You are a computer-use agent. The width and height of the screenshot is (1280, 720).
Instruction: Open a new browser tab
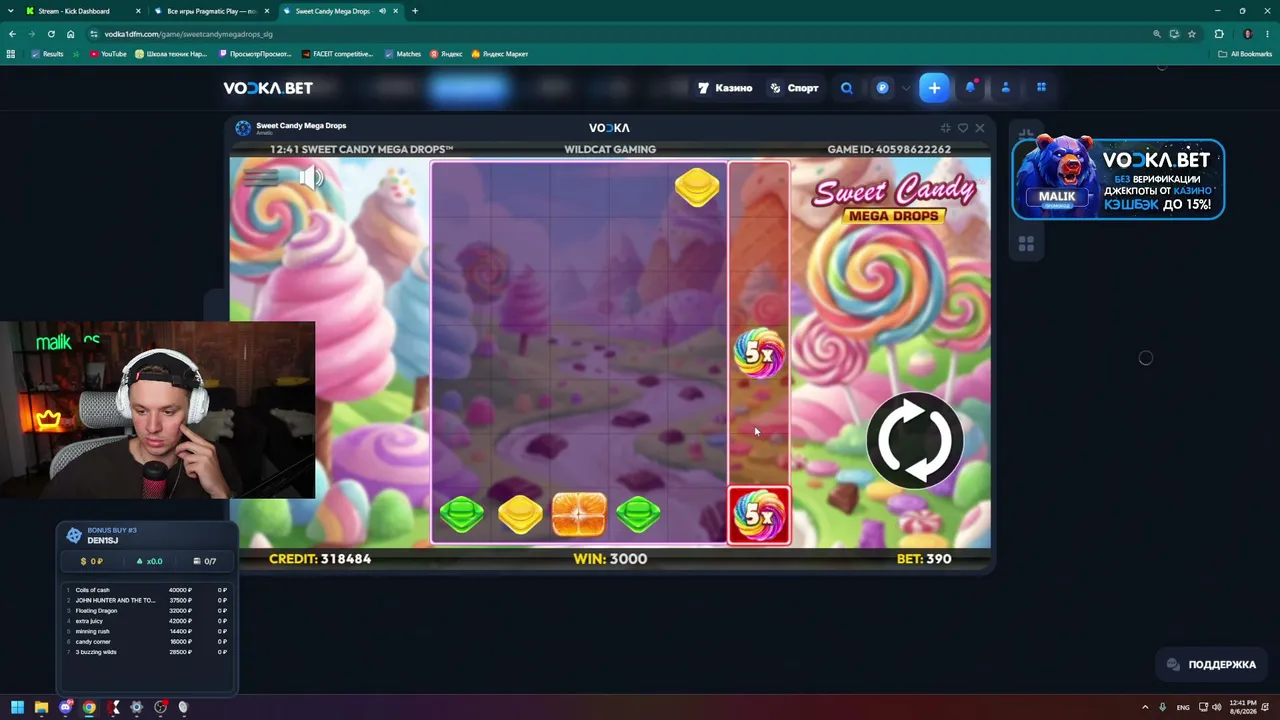click(415, 11)
